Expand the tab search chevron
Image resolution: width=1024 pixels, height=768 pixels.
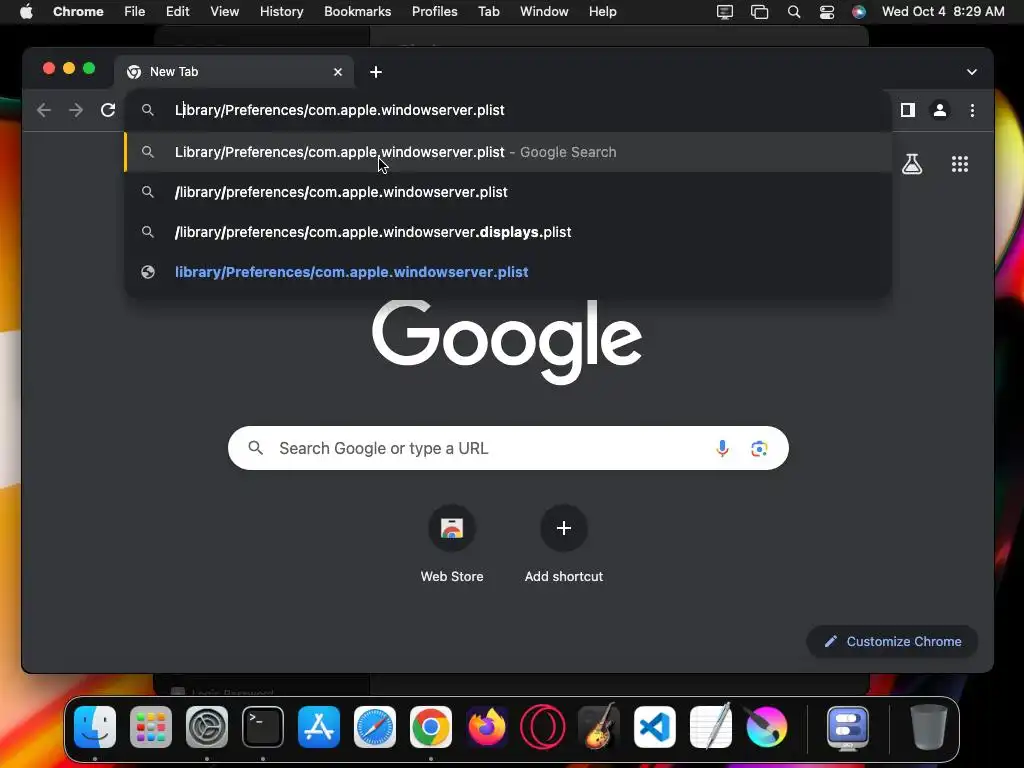click(x=972, y=72)
